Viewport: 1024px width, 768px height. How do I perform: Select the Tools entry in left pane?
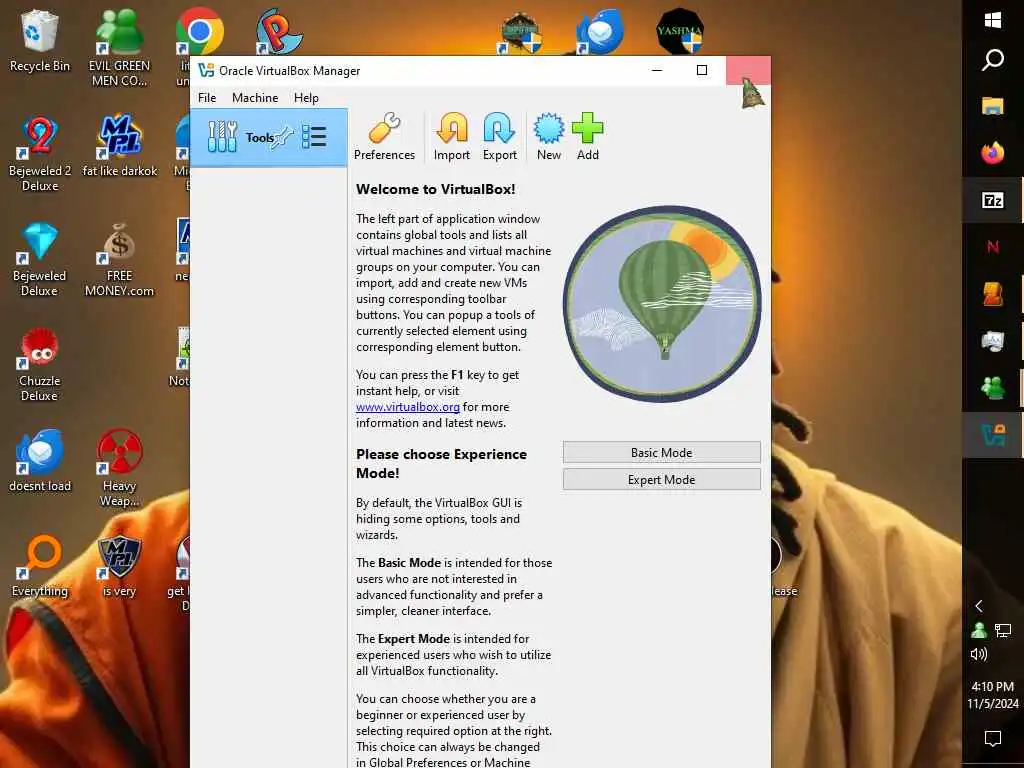point(268,138)
